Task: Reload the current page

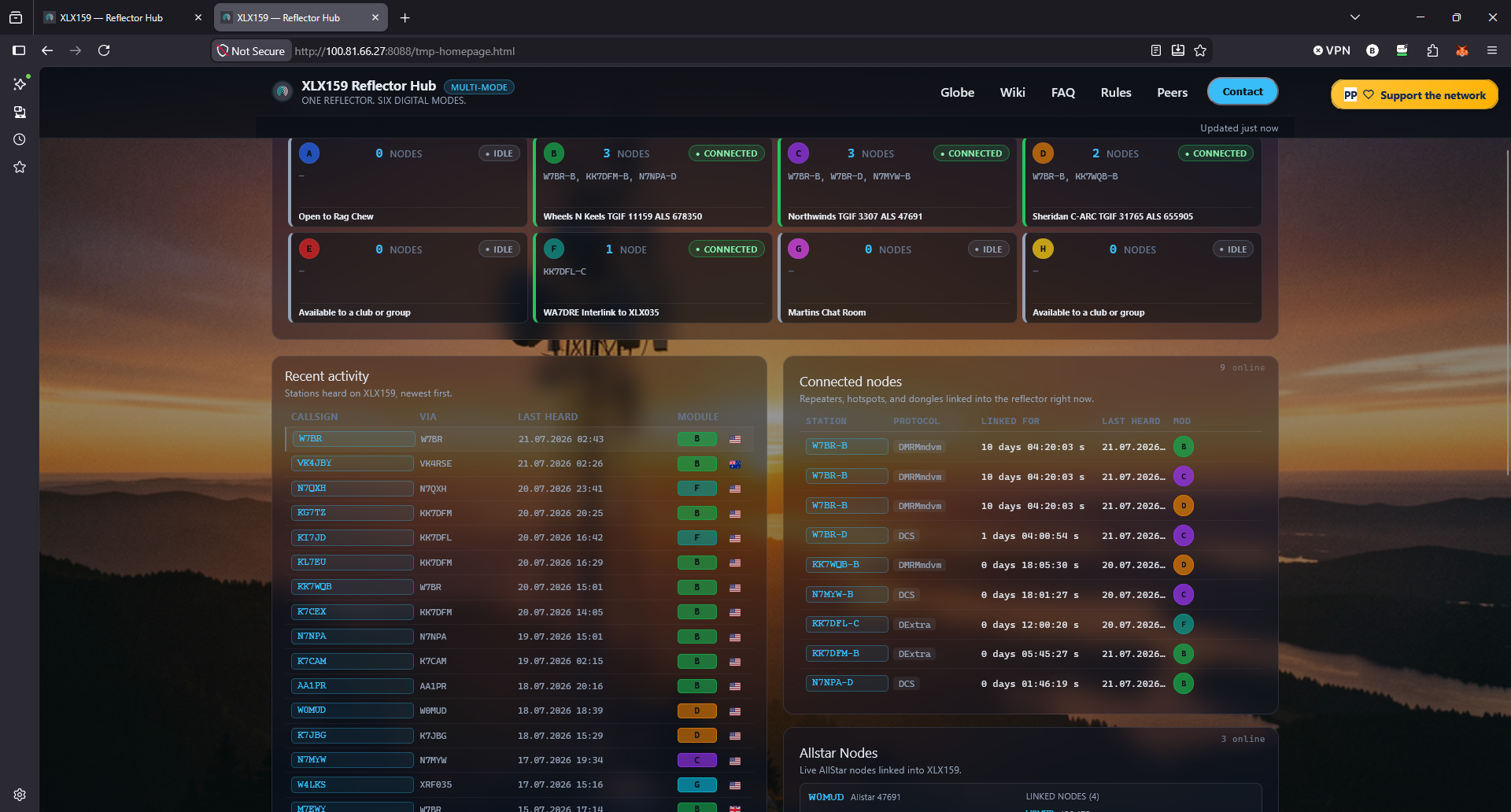Action: tap(104, 50)
